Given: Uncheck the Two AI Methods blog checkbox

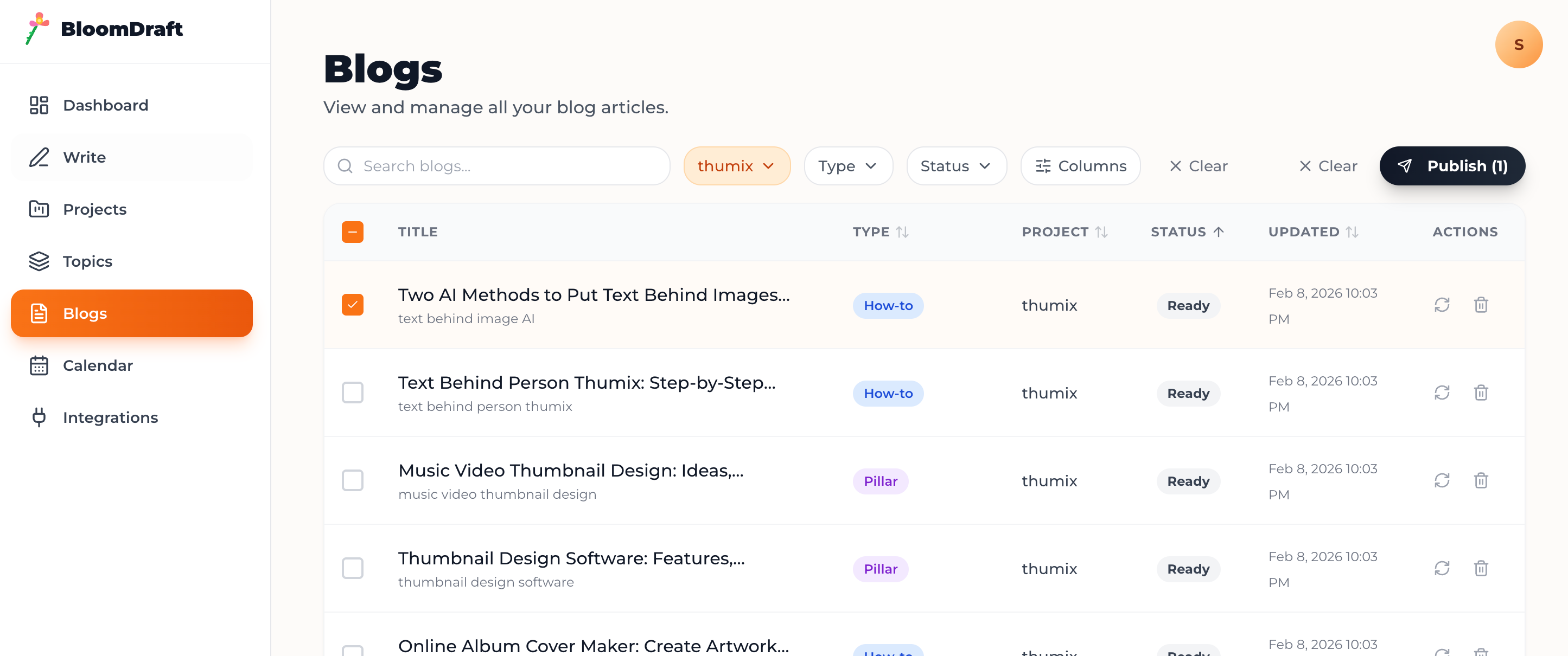Looking at the screenshot, I should tap(353, 305).
